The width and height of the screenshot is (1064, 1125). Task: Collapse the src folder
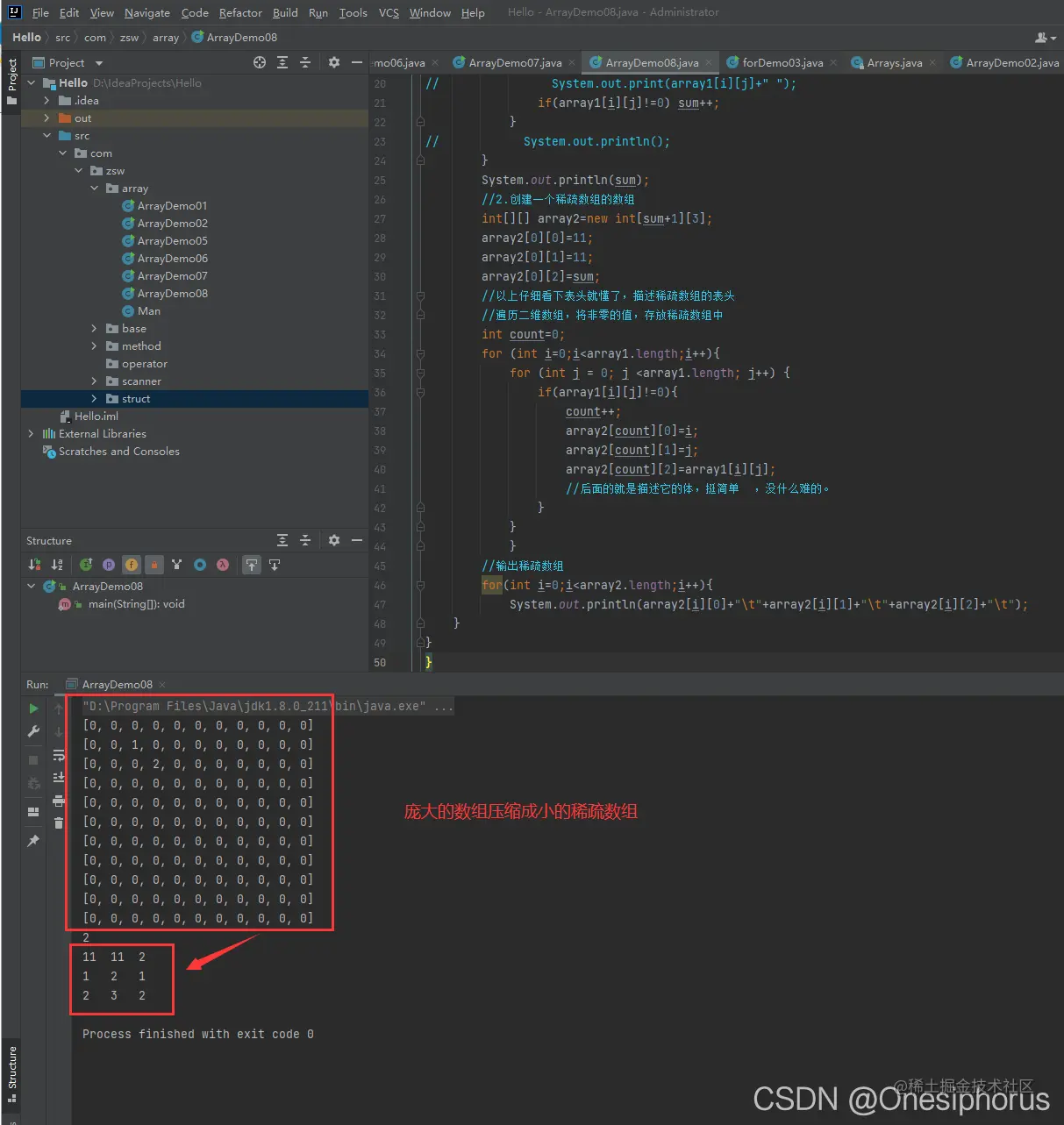(x=47, y=136)
